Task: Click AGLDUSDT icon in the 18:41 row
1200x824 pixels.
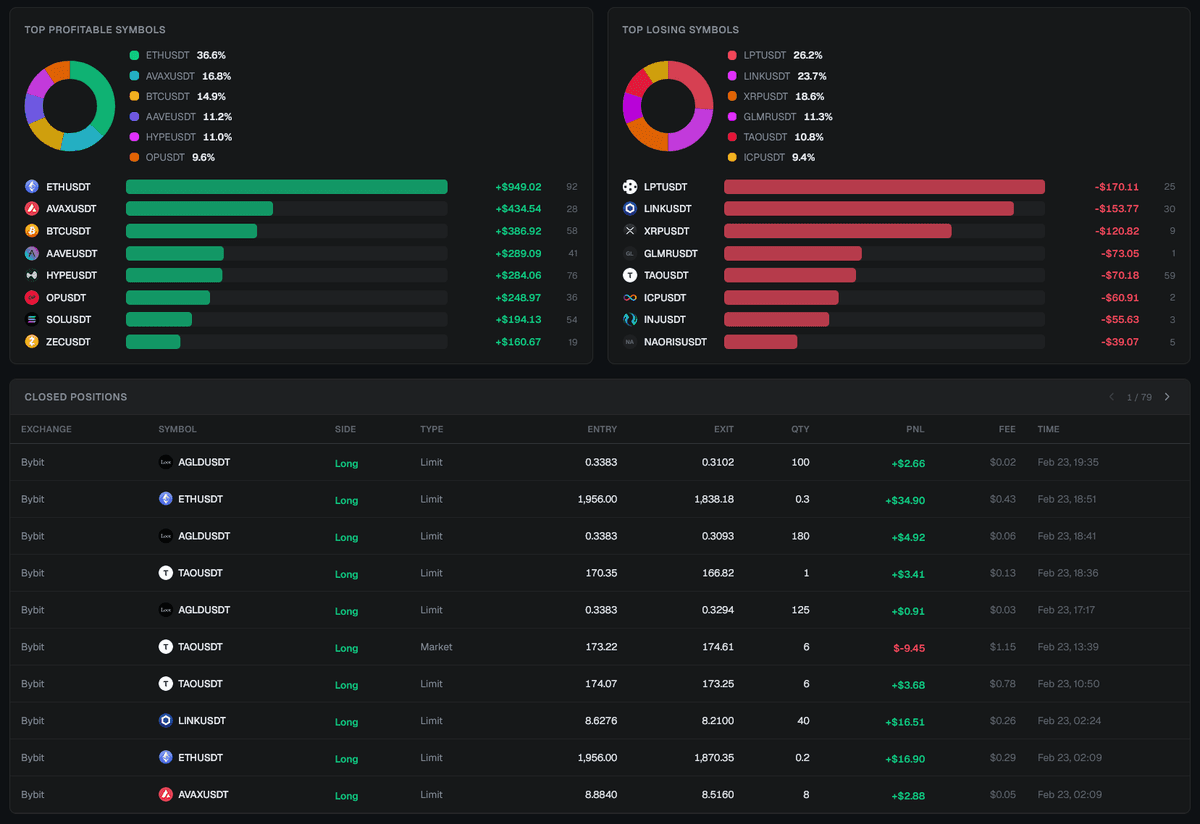Action: 166,536
